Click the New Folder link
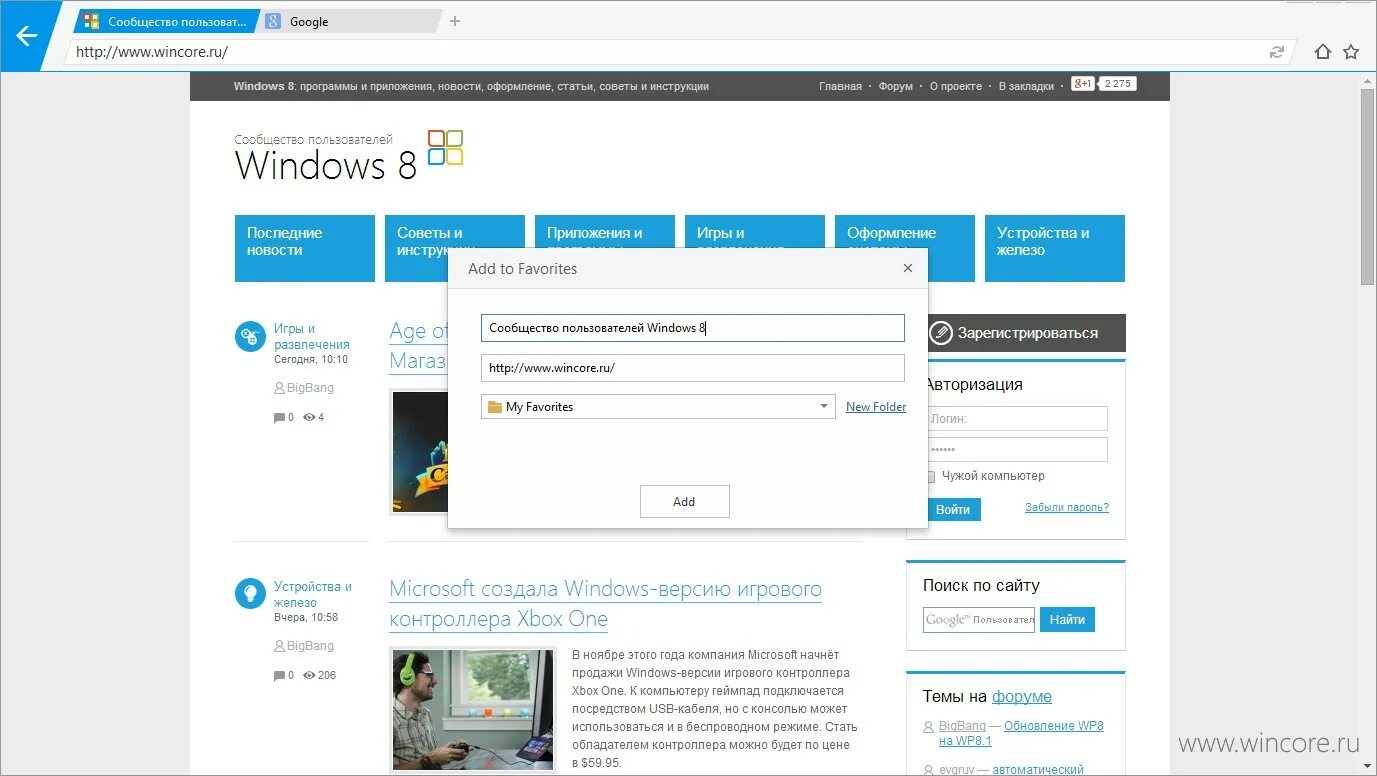This screenshot has height=776, width=1377. click(x=876, y=407)
